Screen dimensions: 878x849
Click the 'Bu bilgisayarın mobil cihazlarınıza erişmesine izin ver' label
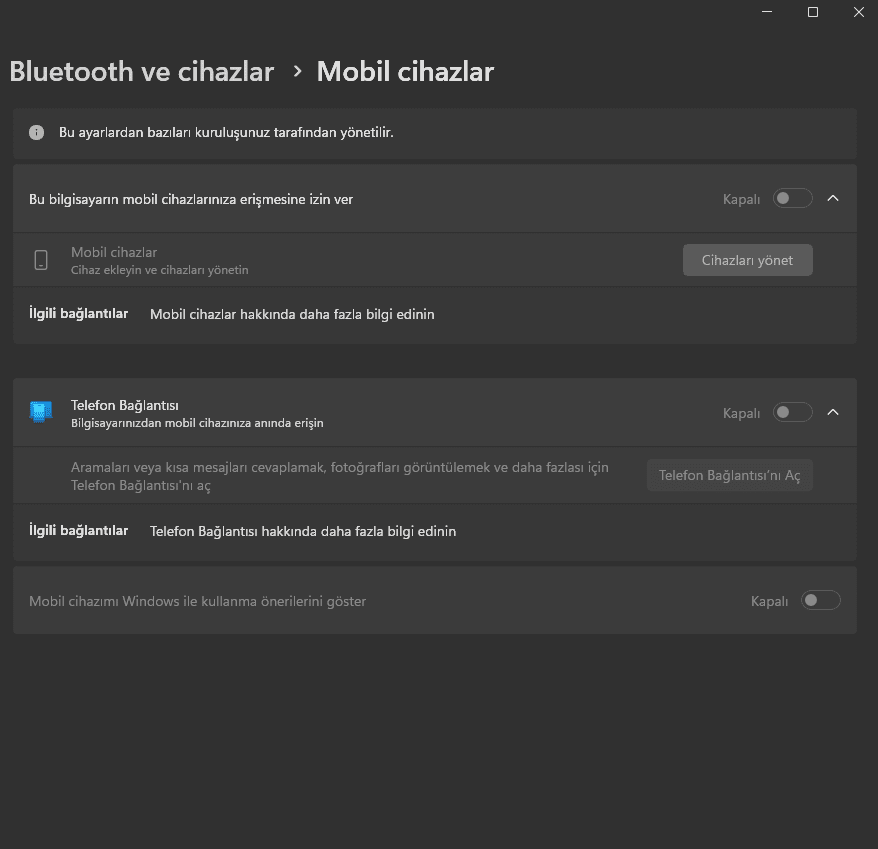coord(191,199)
